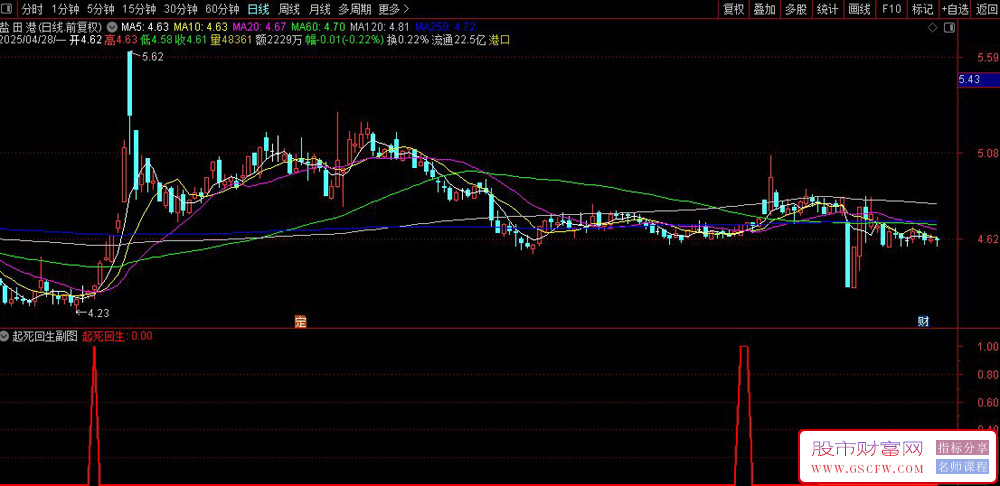
Task: Expand the 起死回生副图 indicator dropdown arrow
Action: 5,335
